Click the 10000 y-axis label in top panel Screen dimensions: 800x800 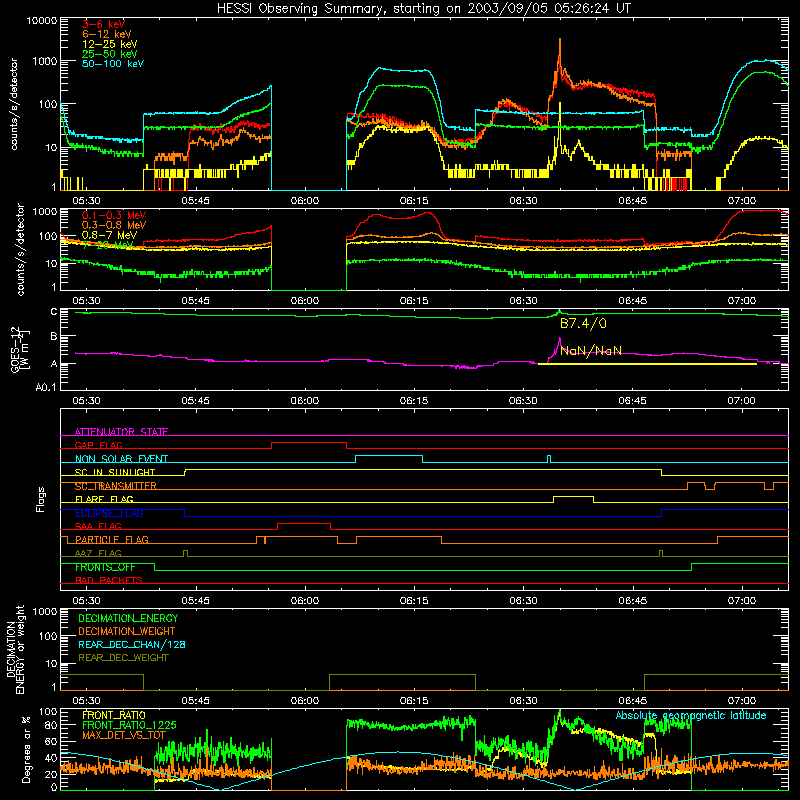point(42,21)
